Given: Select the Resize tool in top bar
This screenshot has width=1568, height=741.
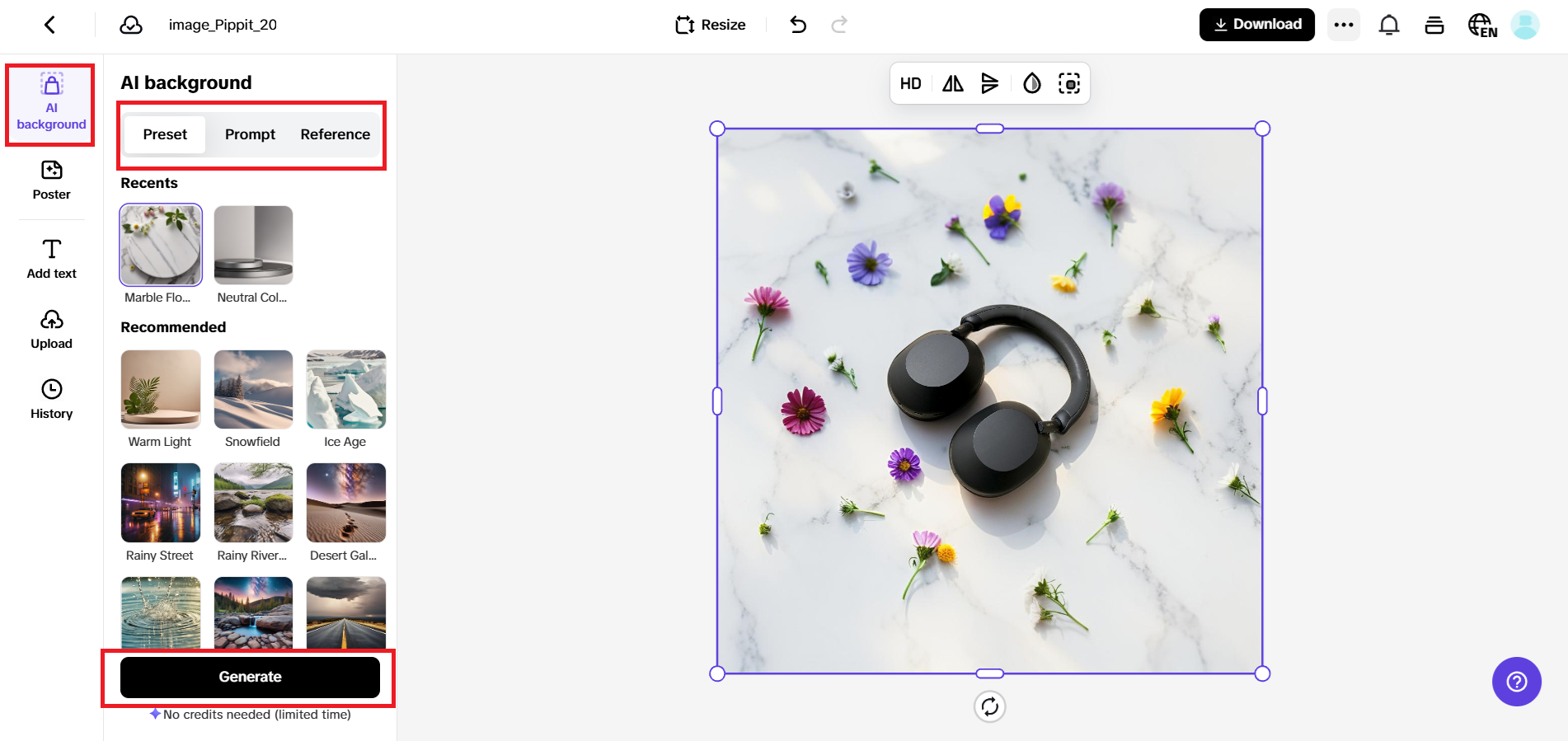Looking at the screenshot, I should tap(710, 25).
